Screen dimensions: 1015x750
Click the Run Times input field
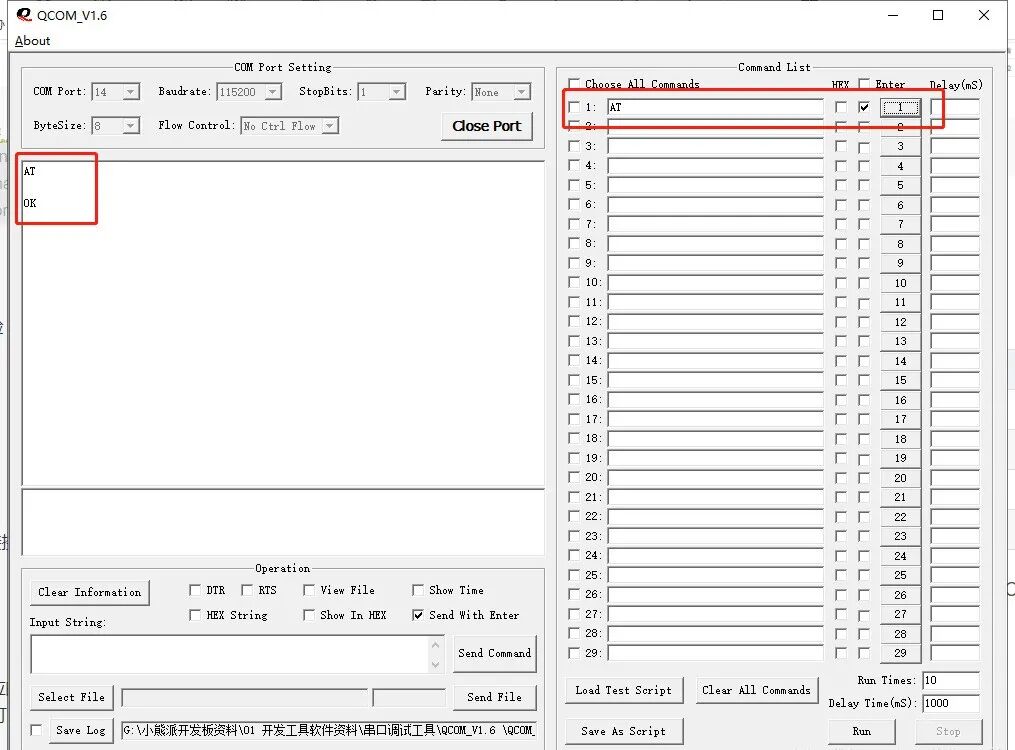pos(950,680)
